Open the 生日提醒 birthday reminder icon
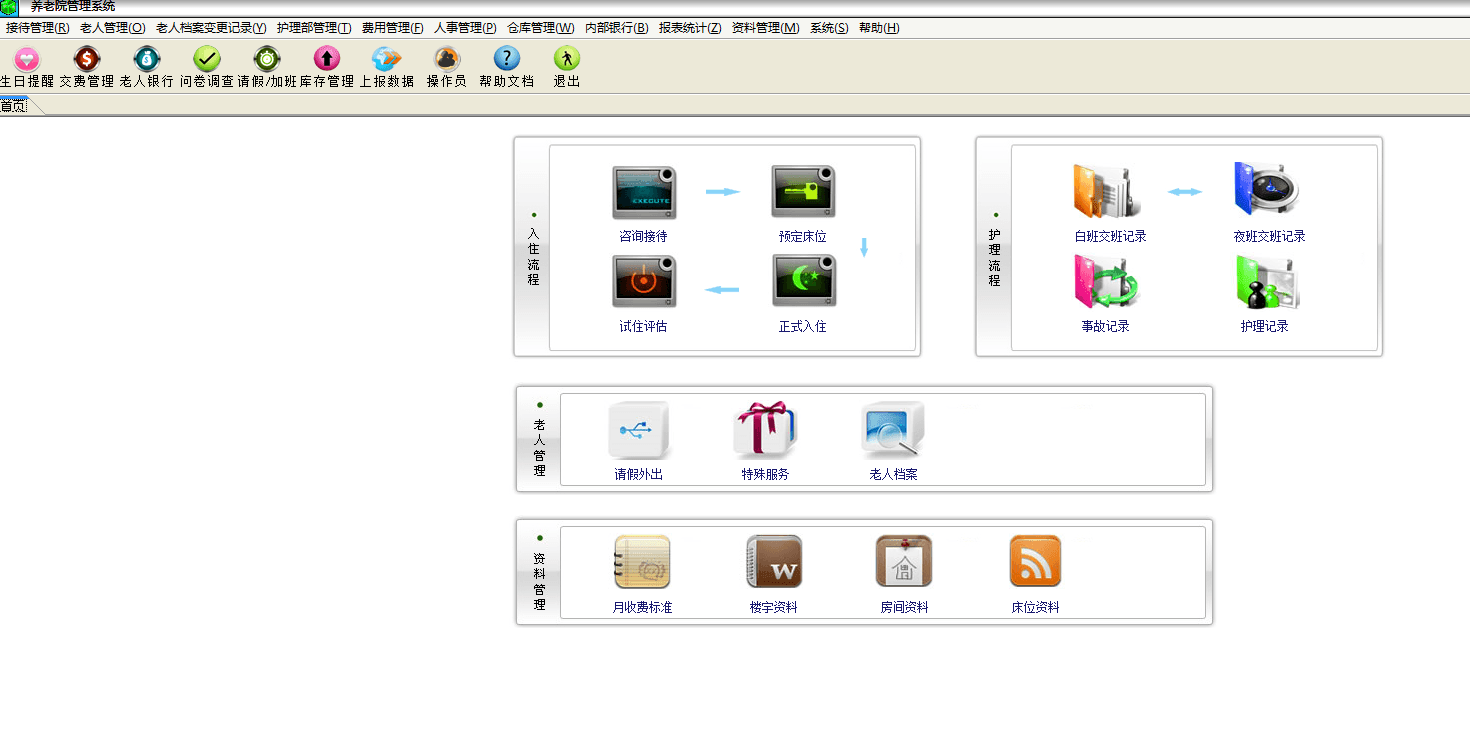The width and height of the screenshot is (1470, 749). (27, 58)
